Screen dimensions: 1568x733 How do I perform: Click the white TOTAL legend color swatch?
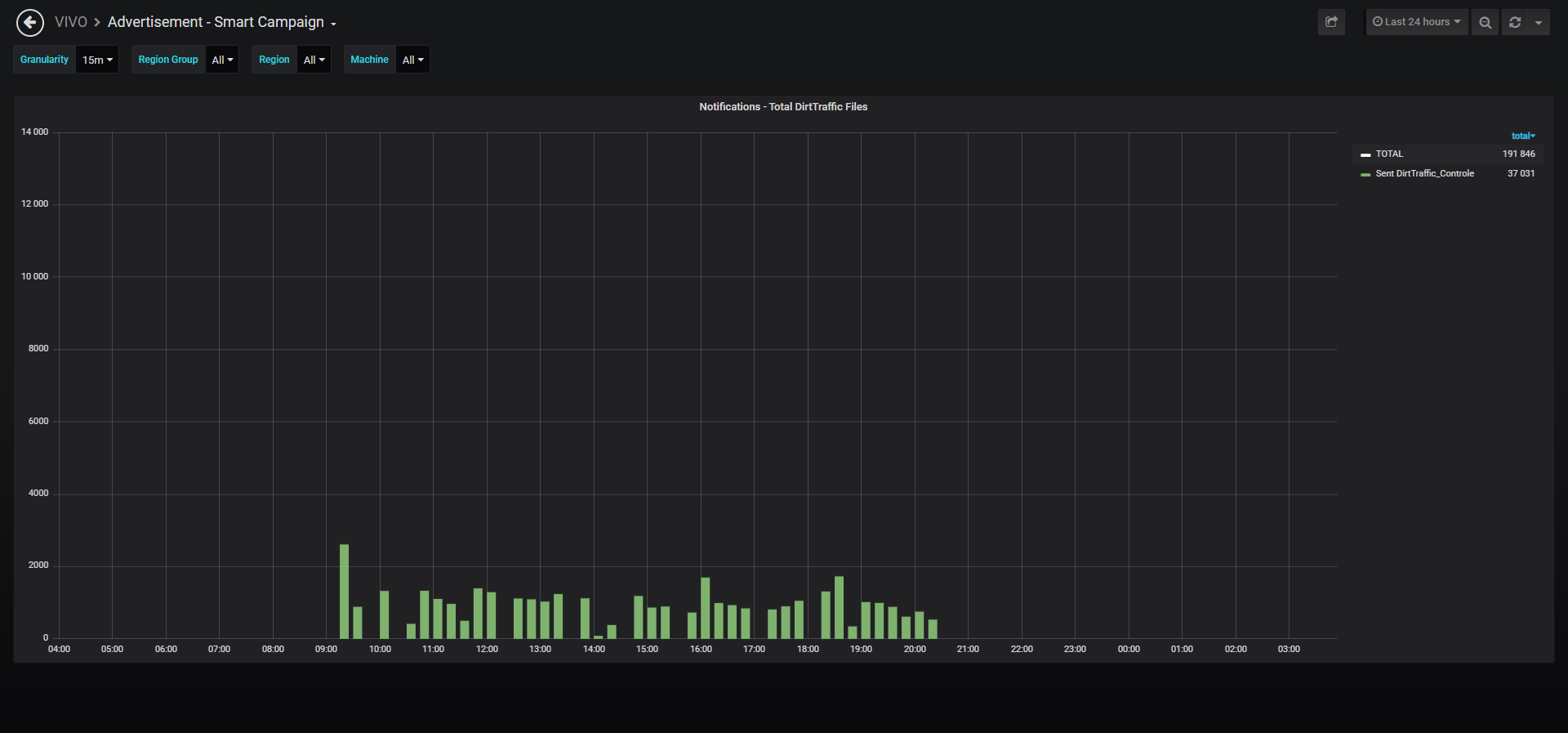pos(1365,154)
